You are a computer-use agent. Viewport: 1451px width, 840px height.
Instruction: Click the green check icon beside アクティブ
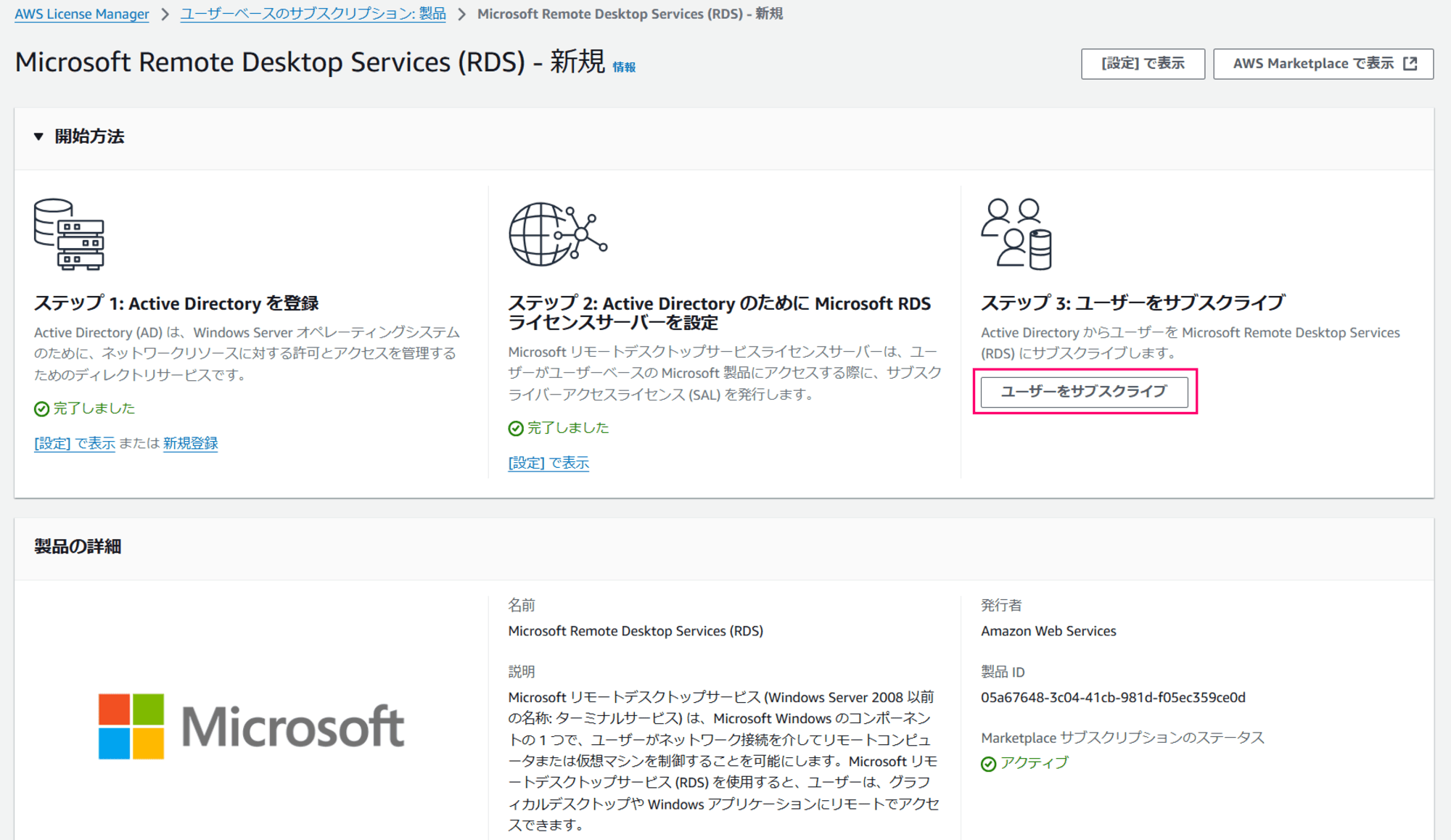point(988,764)
